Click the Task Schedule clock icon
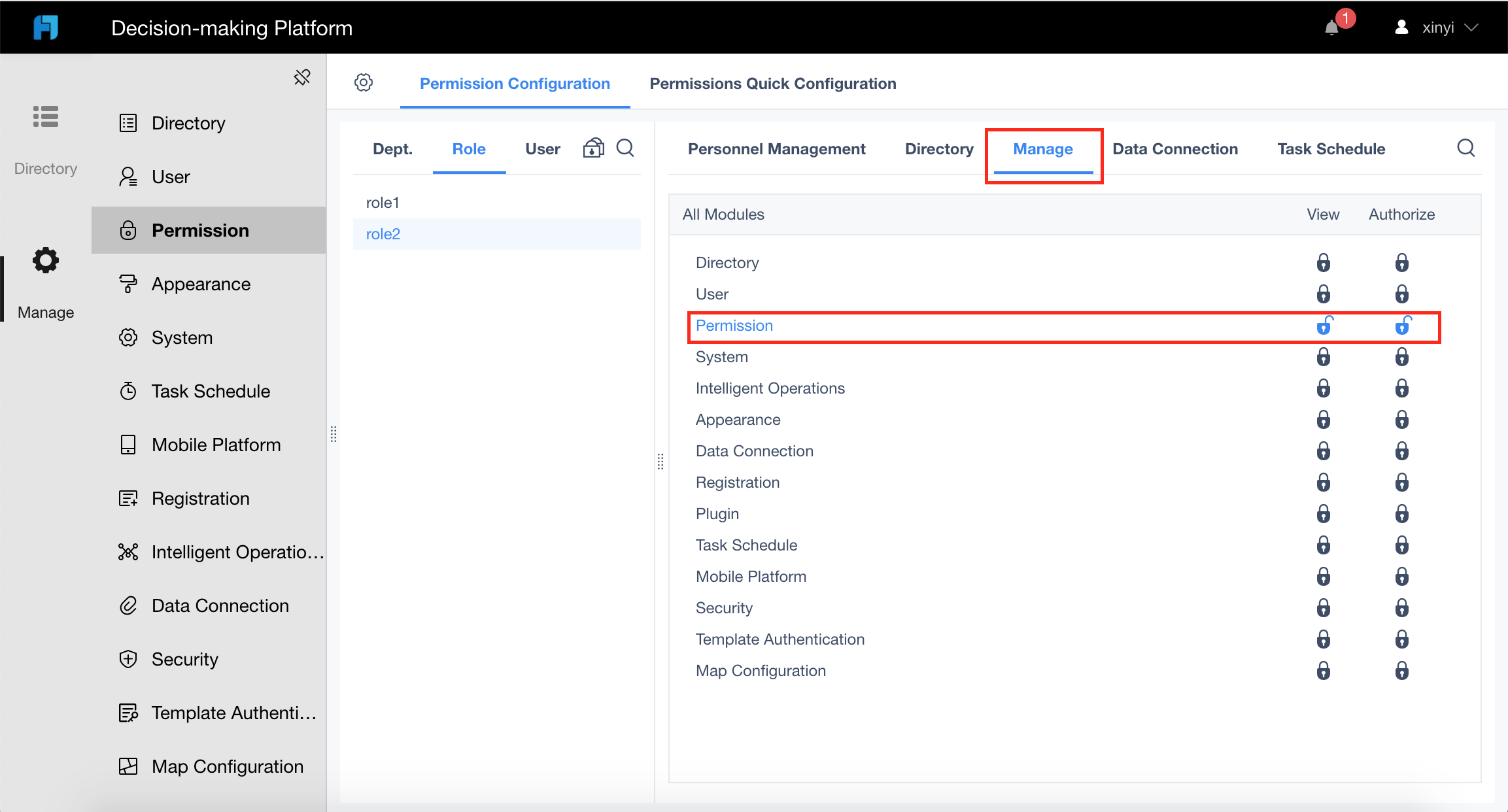Viewport: 1508px width, 812px height. tap(128, 391)
